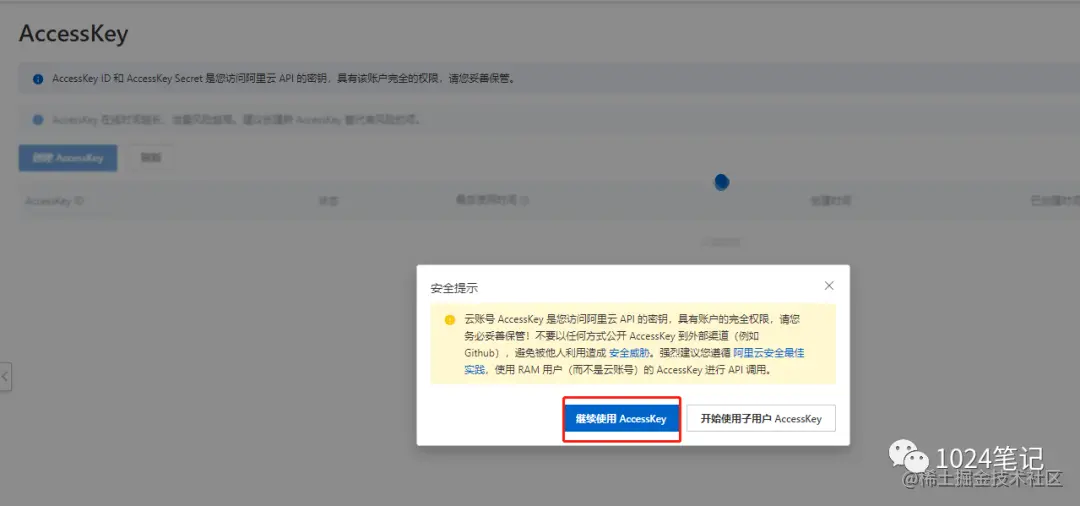Close the 安全提示 dialog
This screenshot has width=1080, height=506.
(x=829, y=285)
